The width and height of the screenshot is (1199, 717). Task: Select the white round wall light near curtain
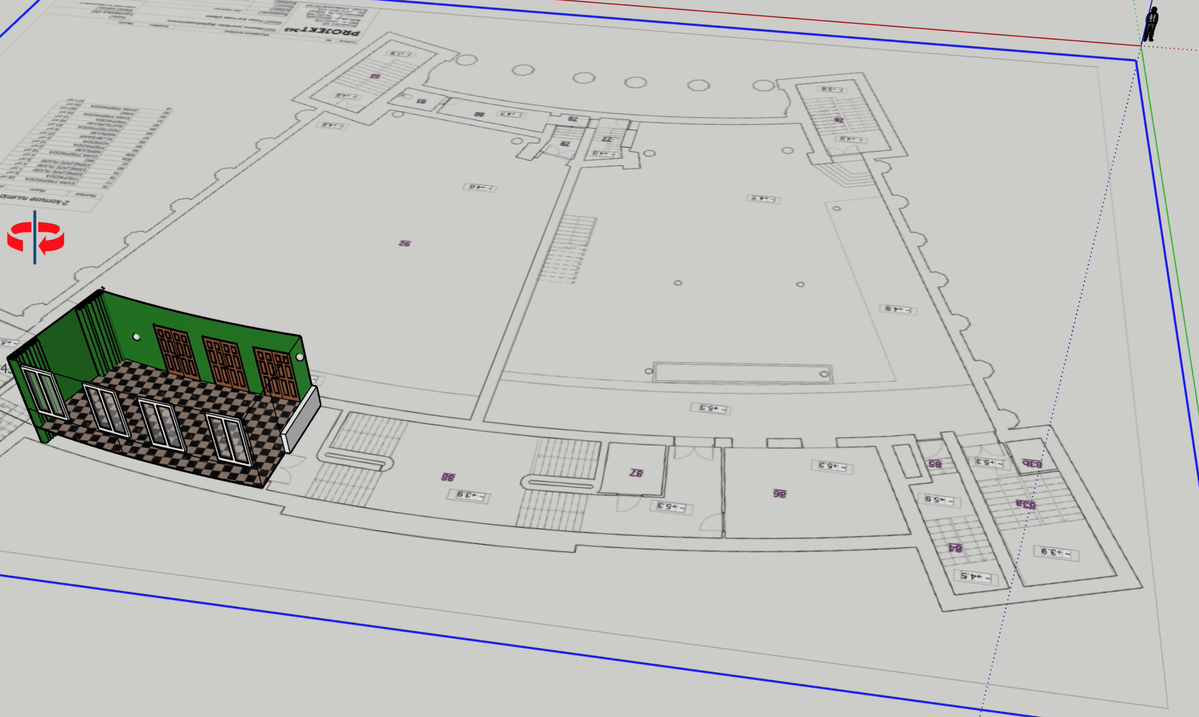click(x=136, y=337)
